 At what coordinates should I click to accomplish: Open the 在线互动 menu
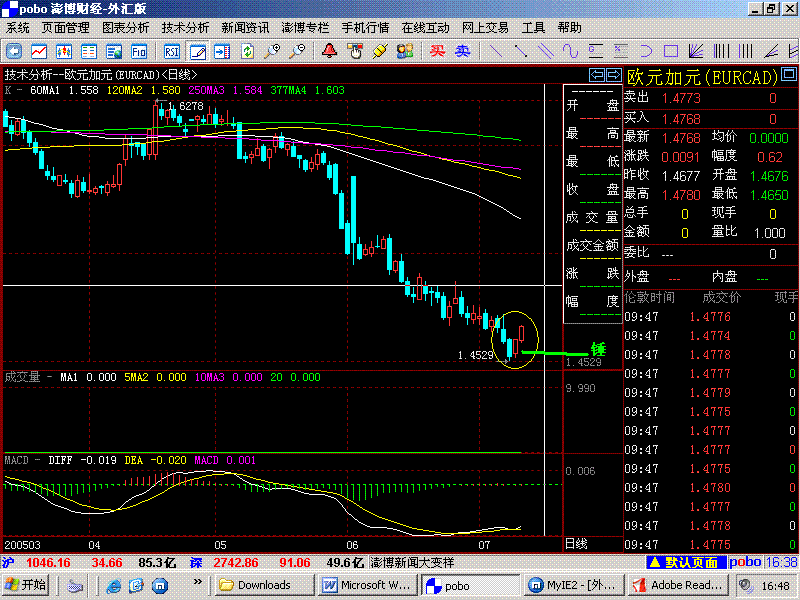click(426, 28)
